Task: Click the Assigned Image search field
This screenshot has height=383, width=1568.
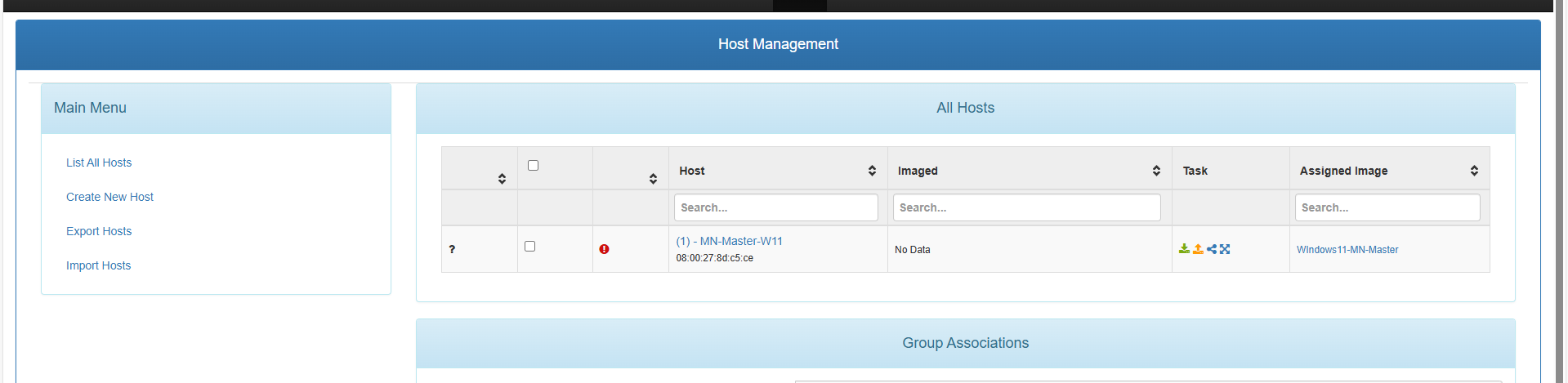Action: tap(1387, 207)
